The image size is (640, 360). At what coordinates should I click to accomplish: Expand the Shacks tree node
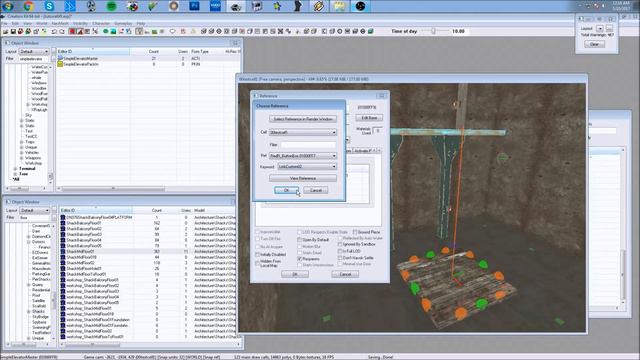[28, 311]
